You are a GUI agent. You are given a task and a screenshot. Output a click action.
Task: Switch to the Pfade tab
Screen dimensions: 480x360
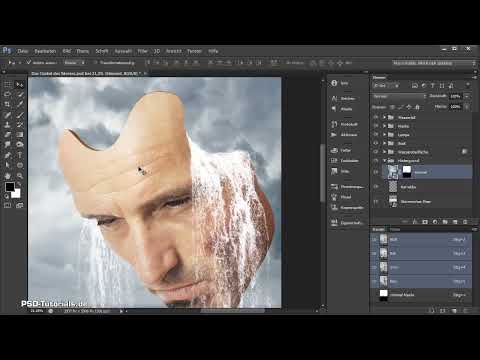click(x=395, y=229)
